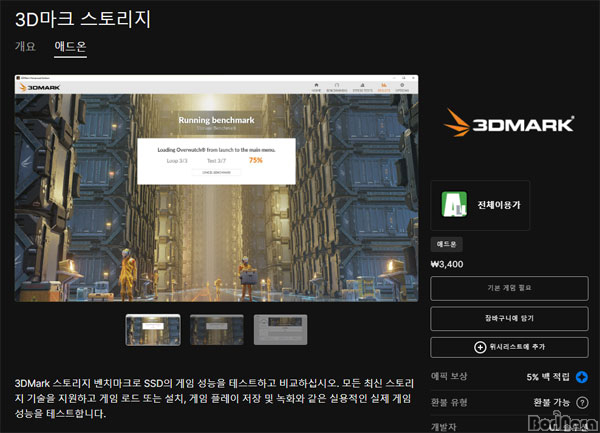Image resolution: width=600 pixels, height=433 pixels.
Task: Click the ₩3,400 price
Action: point(447,264)
